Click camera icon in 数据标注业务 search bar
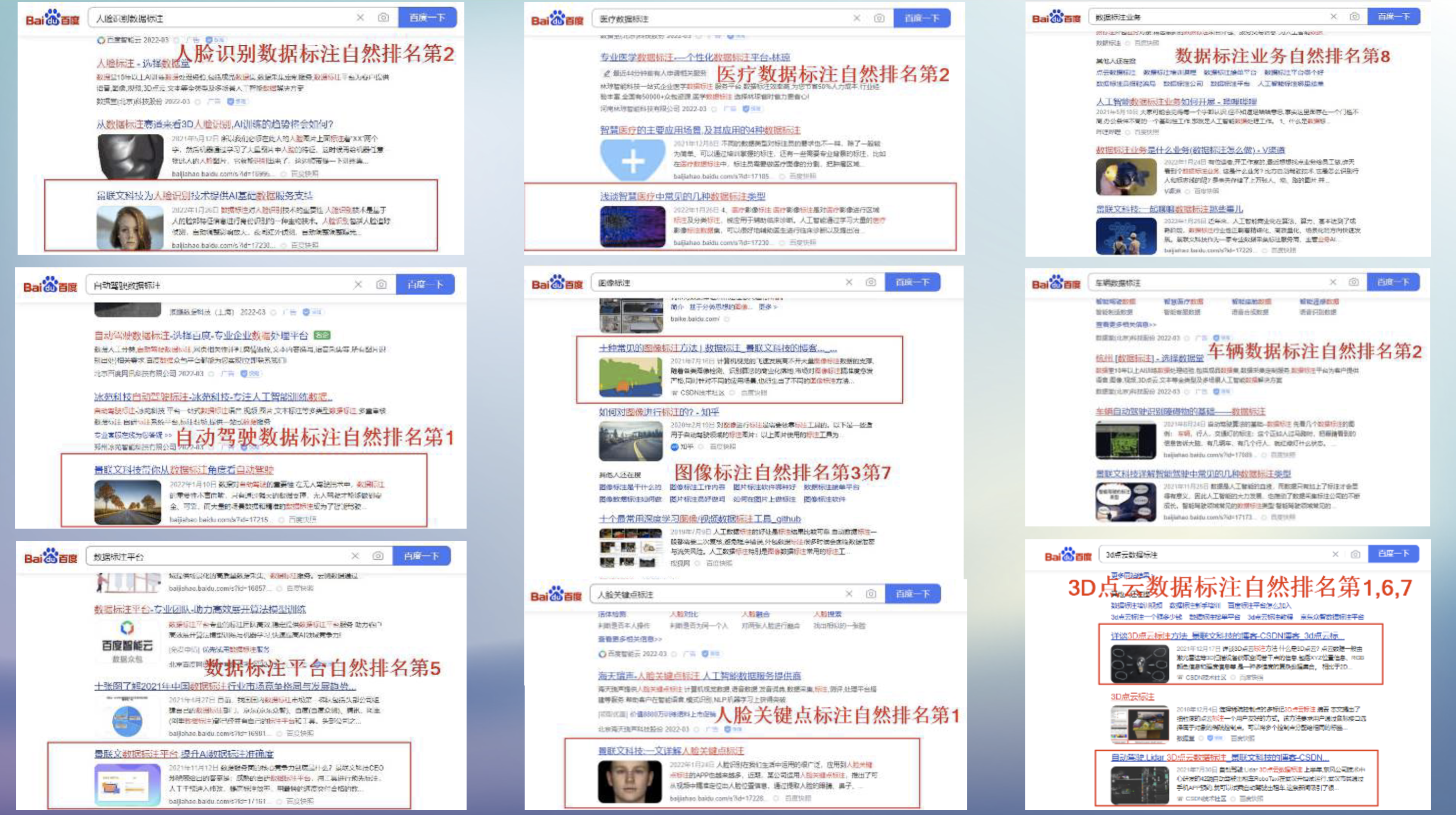The width and height of the screenshot is (1456, 815). [x=1354, y=16]
